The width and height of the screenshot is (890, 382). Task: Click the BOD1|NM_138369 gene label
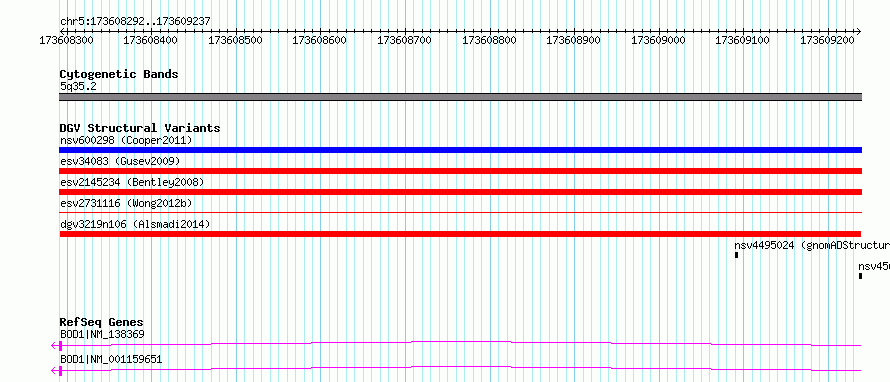tap(102, 334)
